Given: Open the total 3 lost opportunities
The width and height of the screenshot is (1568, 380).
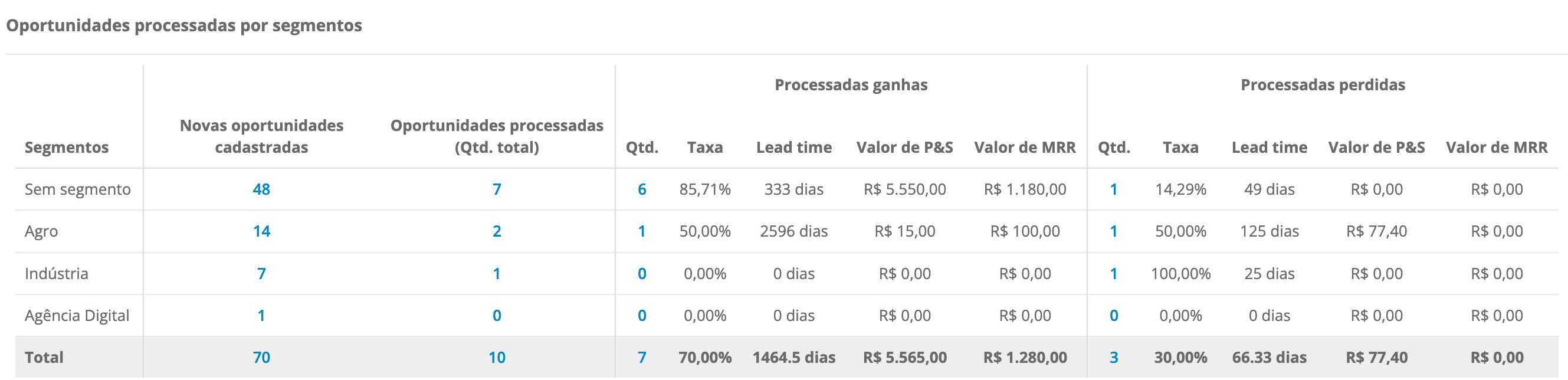Looking at the screenshot, I should point(1113,358).
